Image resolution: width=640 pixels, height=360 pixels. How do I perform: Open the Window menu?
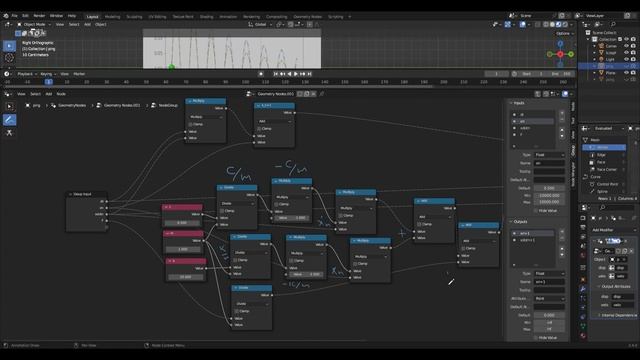[56, 16]
